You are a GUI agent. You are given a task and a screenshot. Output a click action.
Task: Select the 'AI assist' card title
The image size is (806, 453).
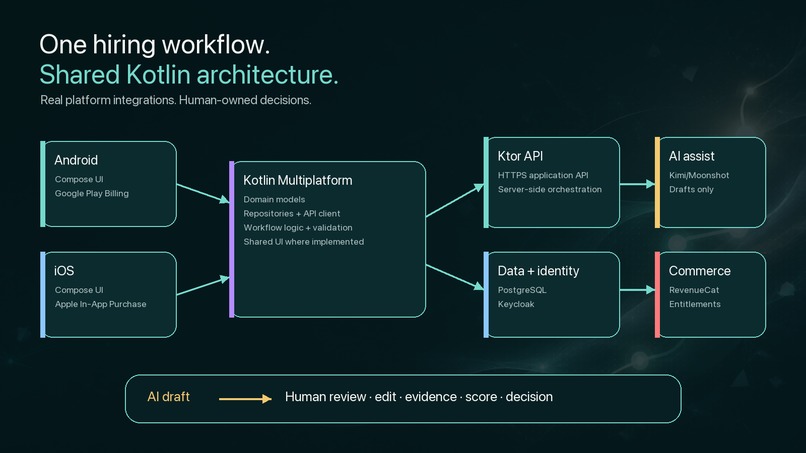click(691, 156)
